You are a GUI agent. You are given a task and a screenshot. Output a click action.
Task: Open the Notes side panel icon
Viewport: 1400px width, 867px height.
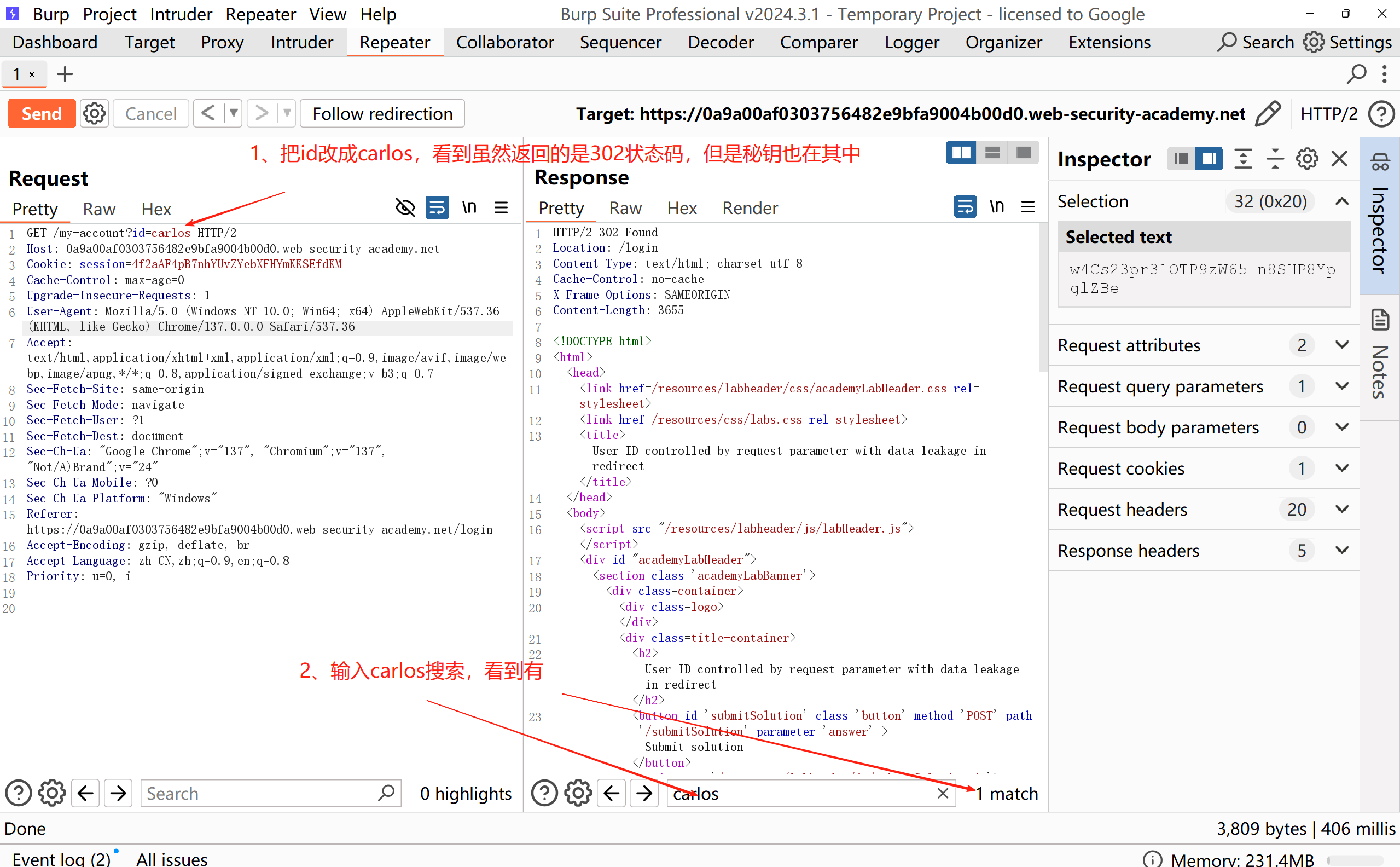[1380, 320]
